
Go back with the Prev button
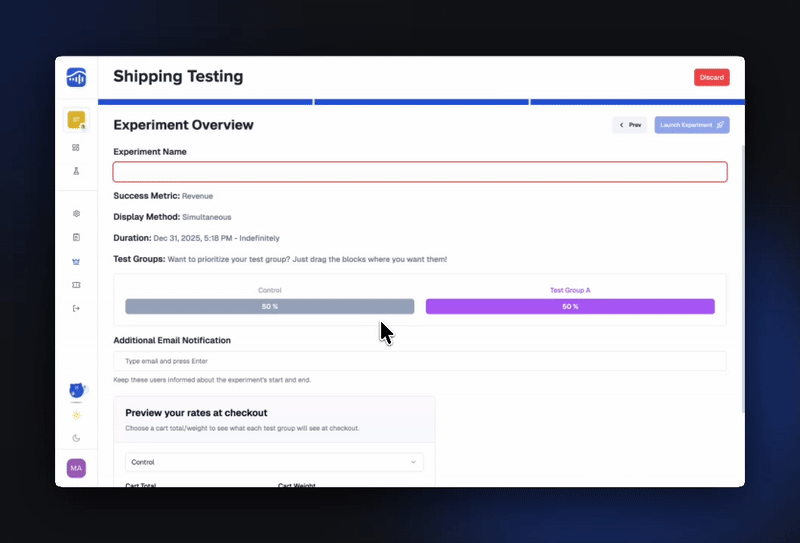(x=630, y=125)
